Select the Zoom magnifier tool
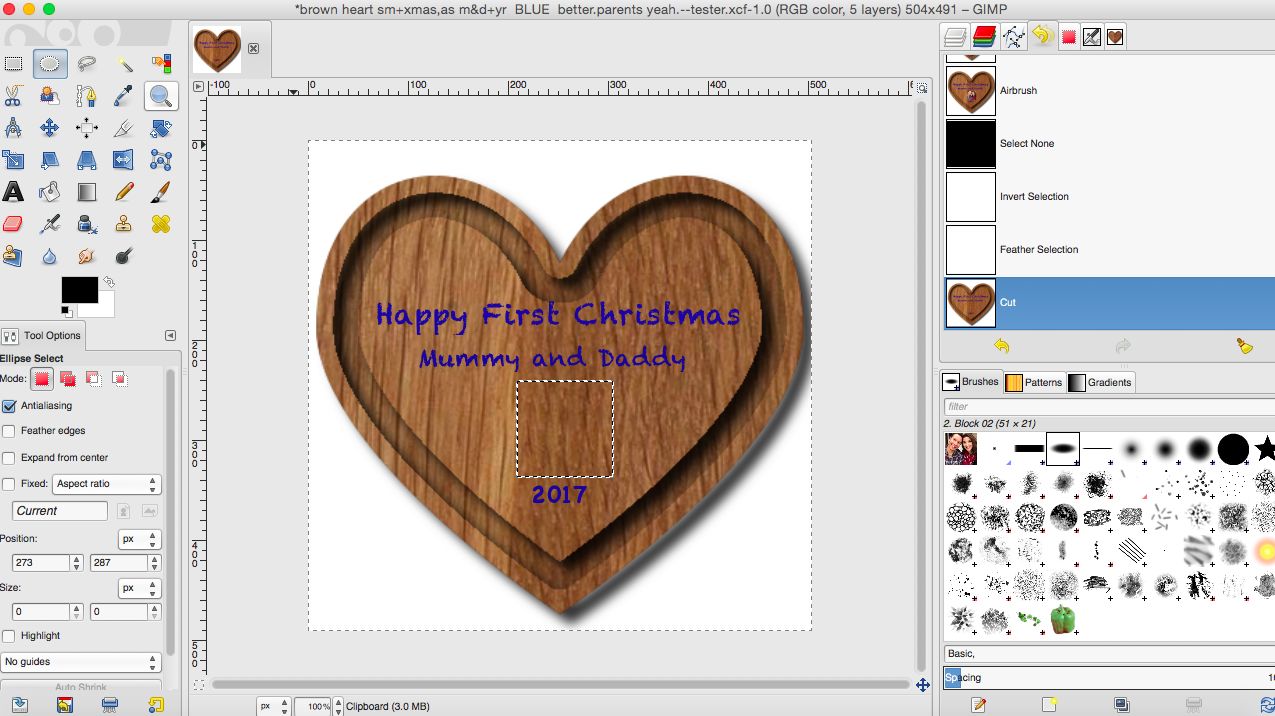The width and height of the screenshot is (1275, 716). [160, 96]
